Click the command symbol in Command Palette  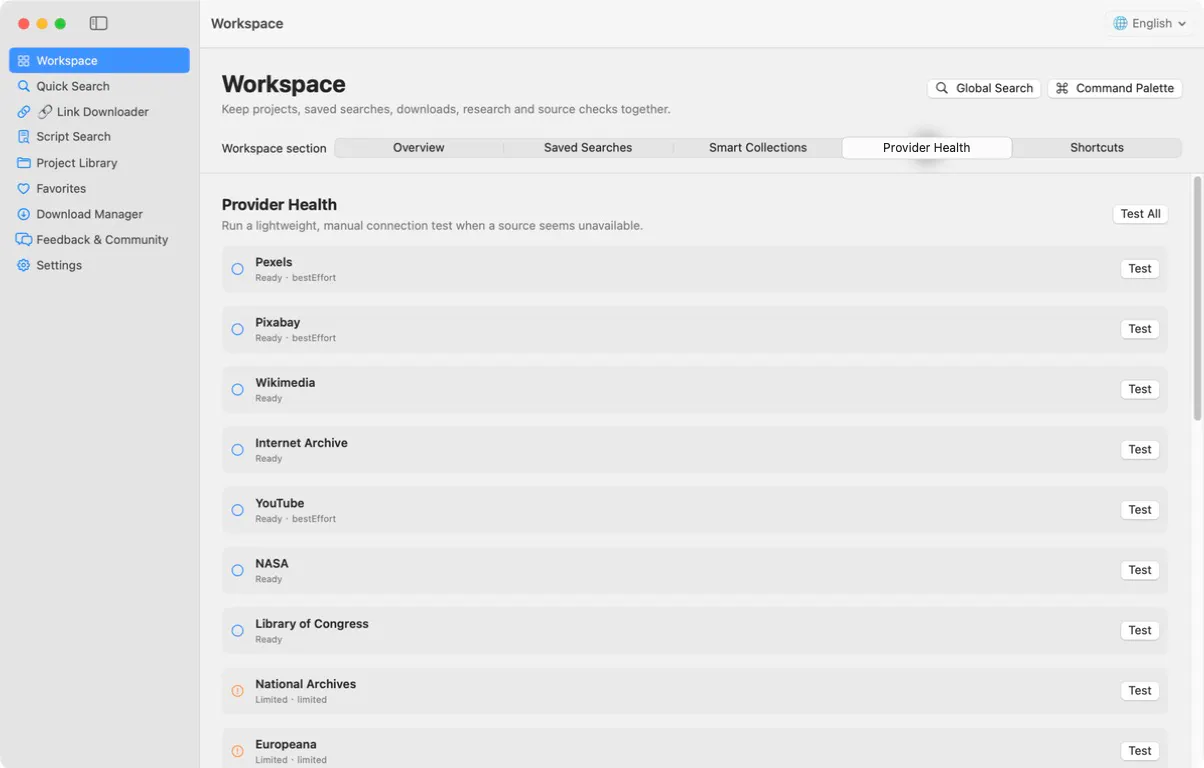(1062, 88)
